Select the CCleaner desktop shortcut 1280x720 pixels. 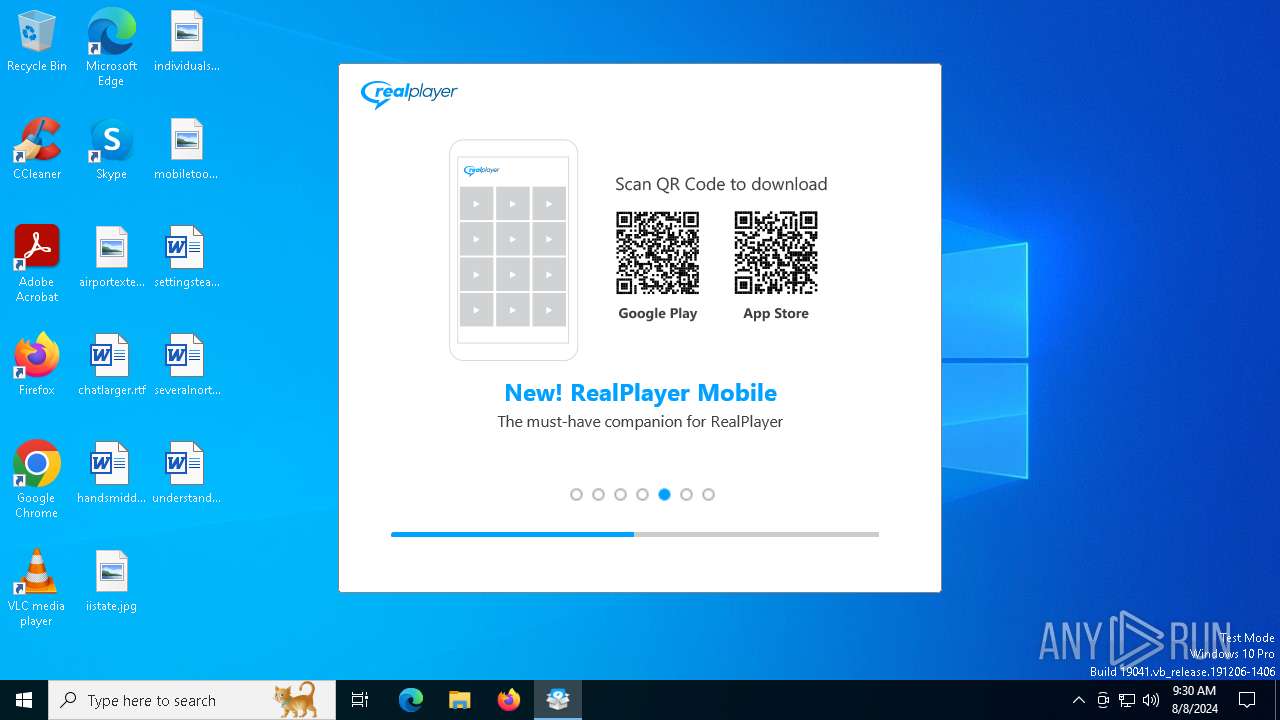tap(37, 149)
